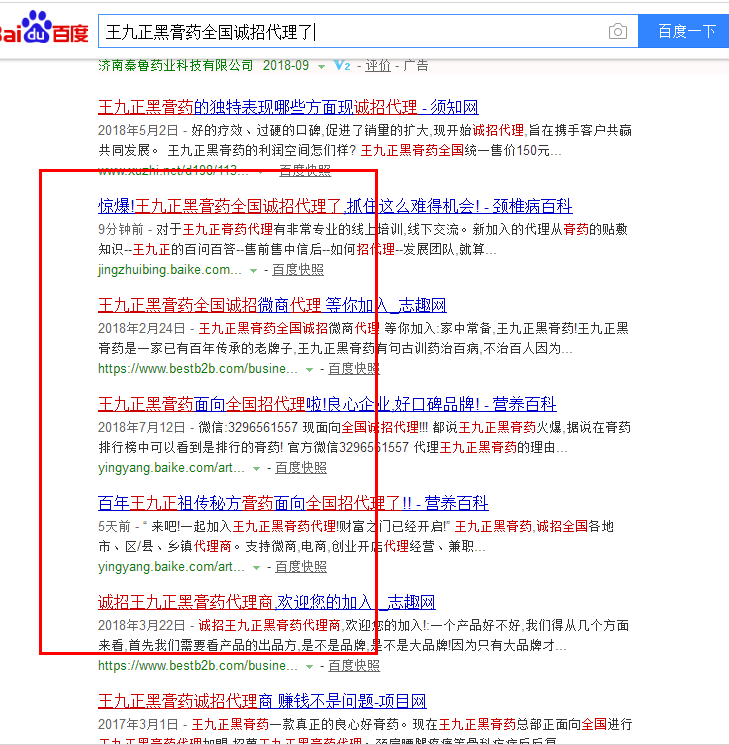
Task: Click the V2 credibility badge icon
Action: click(x=342, y=66)
